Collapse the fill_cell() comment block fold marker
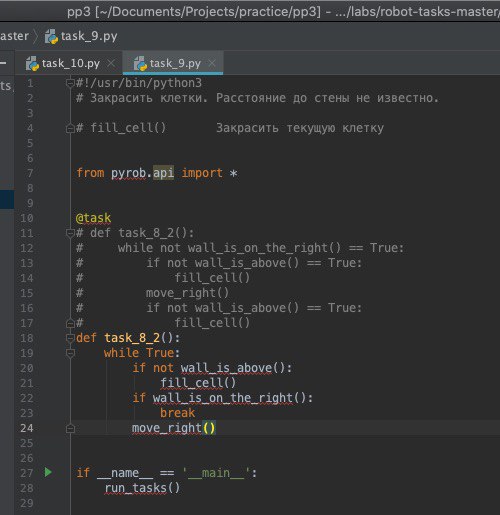 click(x=70, y=128)
